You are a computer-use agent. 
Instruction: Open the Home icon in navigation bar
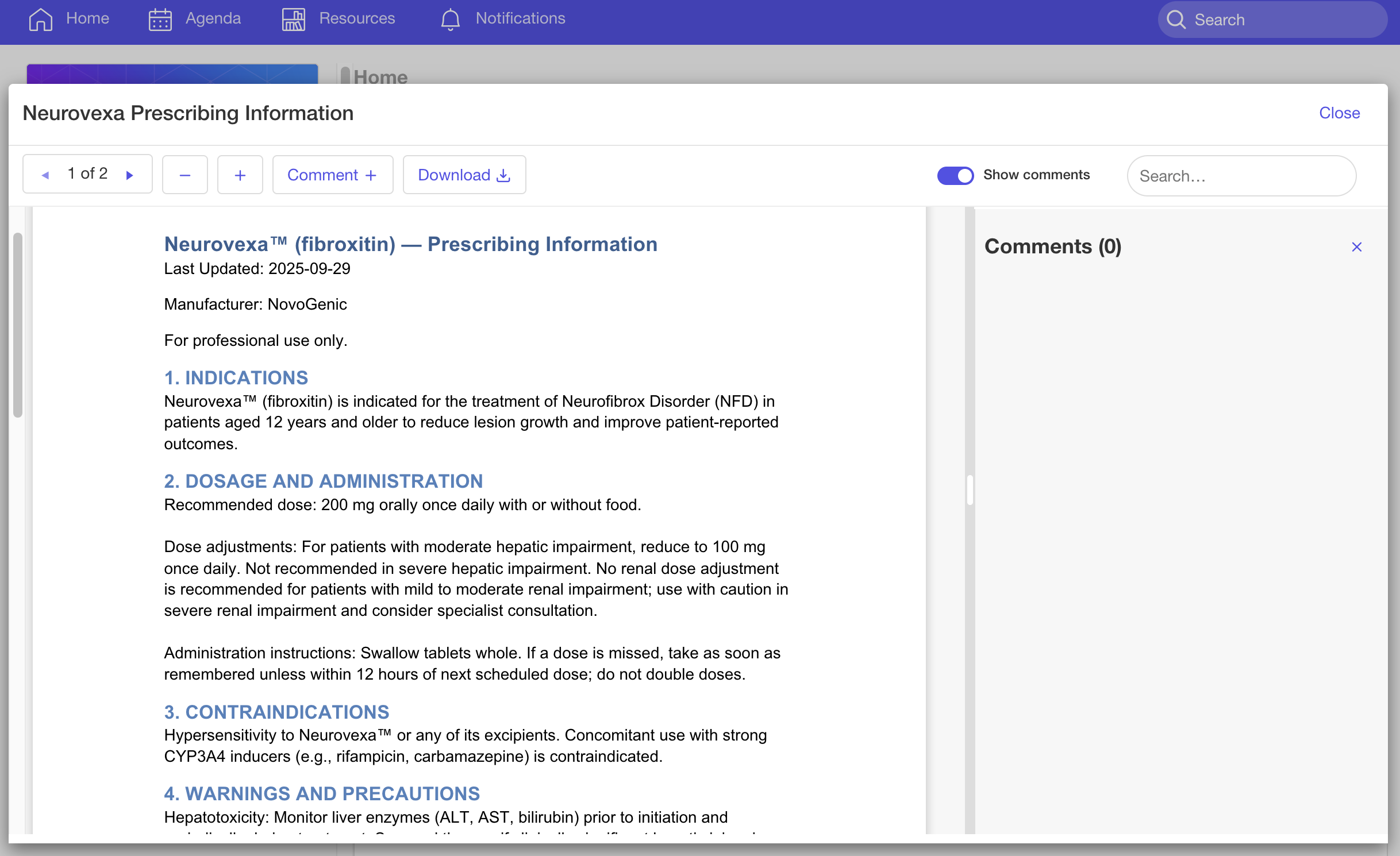(x=40, y=19)
